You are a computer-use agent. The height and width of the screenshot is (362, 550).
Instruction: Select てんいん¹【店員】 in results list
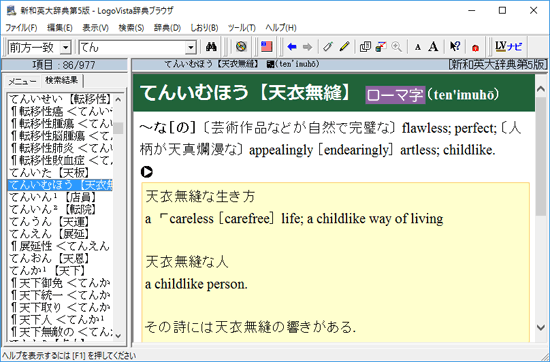click(x=60, y=197)
